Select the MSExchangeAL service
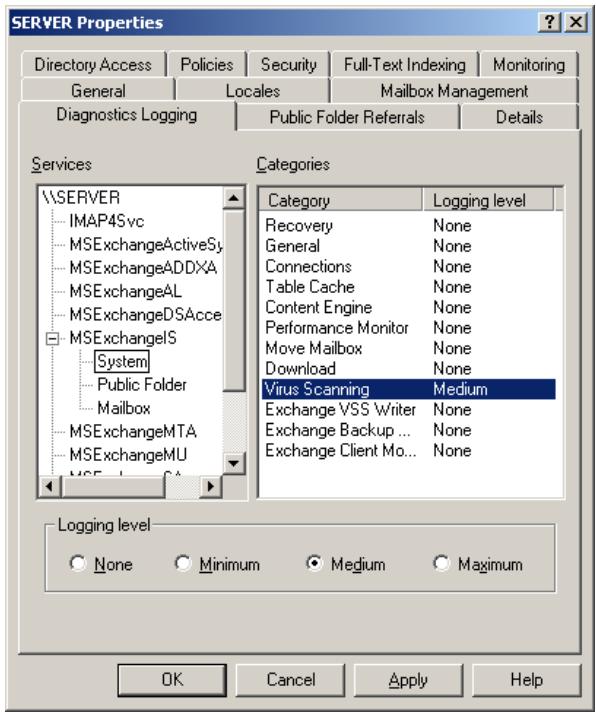 126,291
